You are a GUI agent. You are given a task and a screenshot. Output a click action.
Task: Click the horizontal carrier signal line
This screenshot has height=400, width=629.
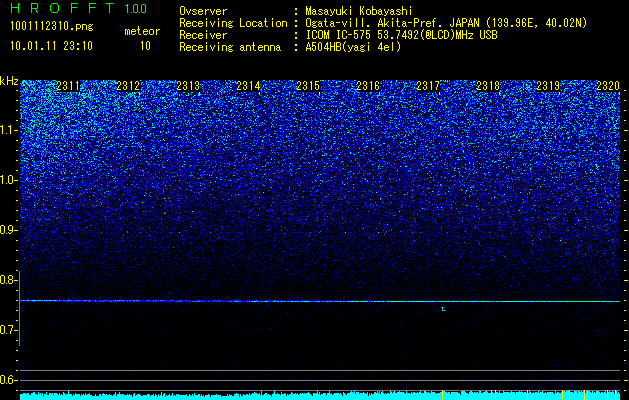pyautogui.click(x=320, y=301)
